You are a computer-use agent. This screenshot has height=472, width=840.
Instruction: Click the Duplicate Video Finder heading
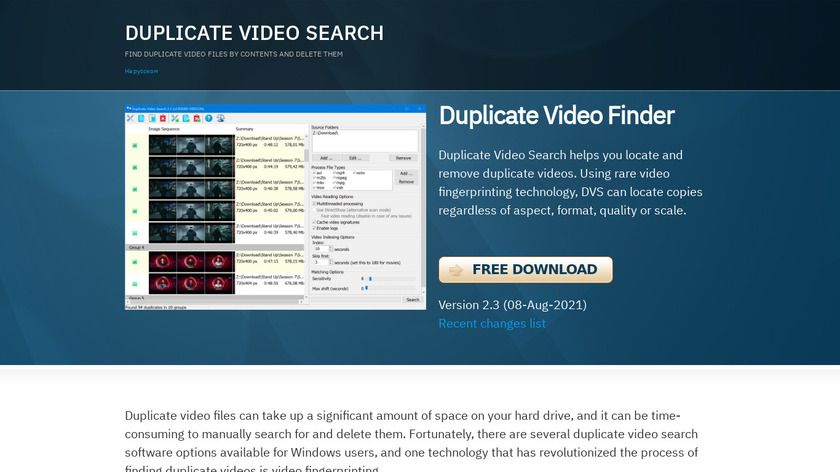tap(557, 115)
